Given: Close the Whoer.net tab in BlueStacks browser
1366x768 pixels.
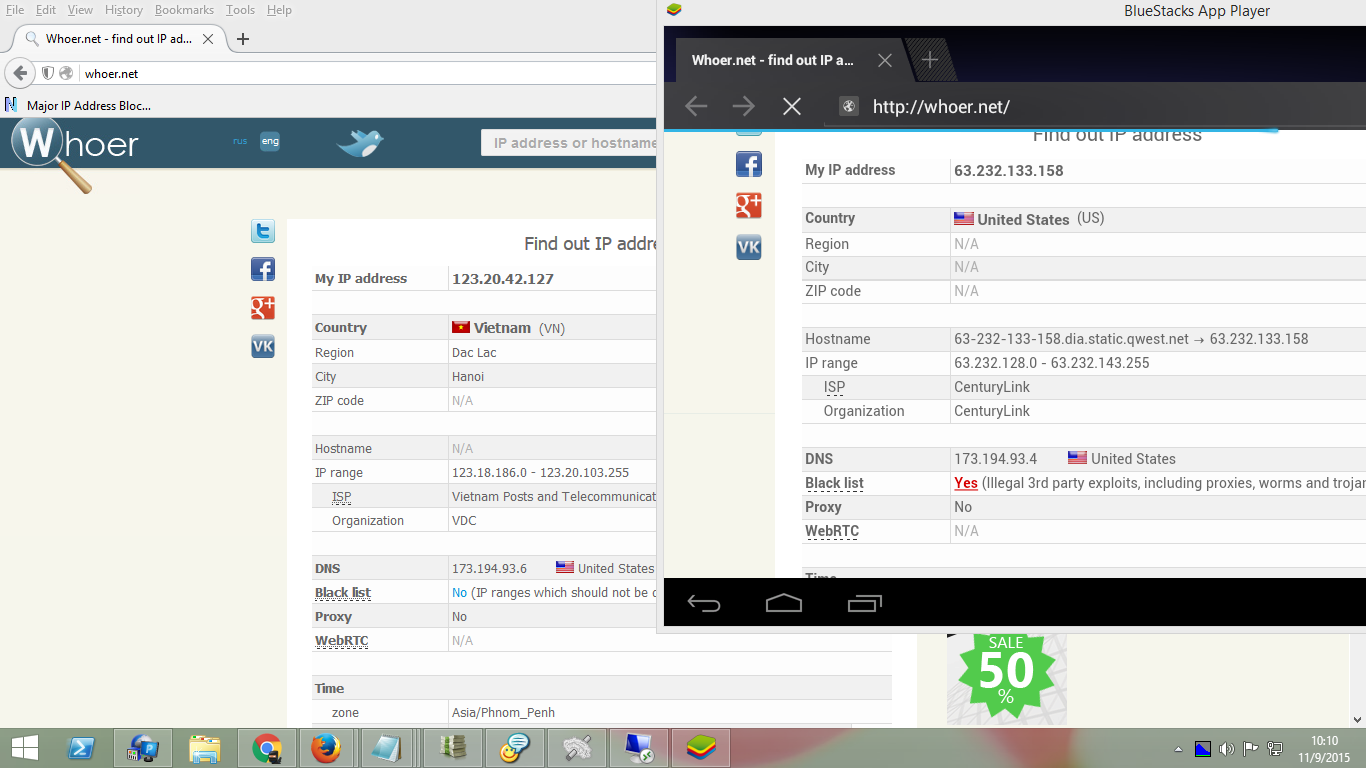Looking at the screenshot, I should click(x=884, y=60).
